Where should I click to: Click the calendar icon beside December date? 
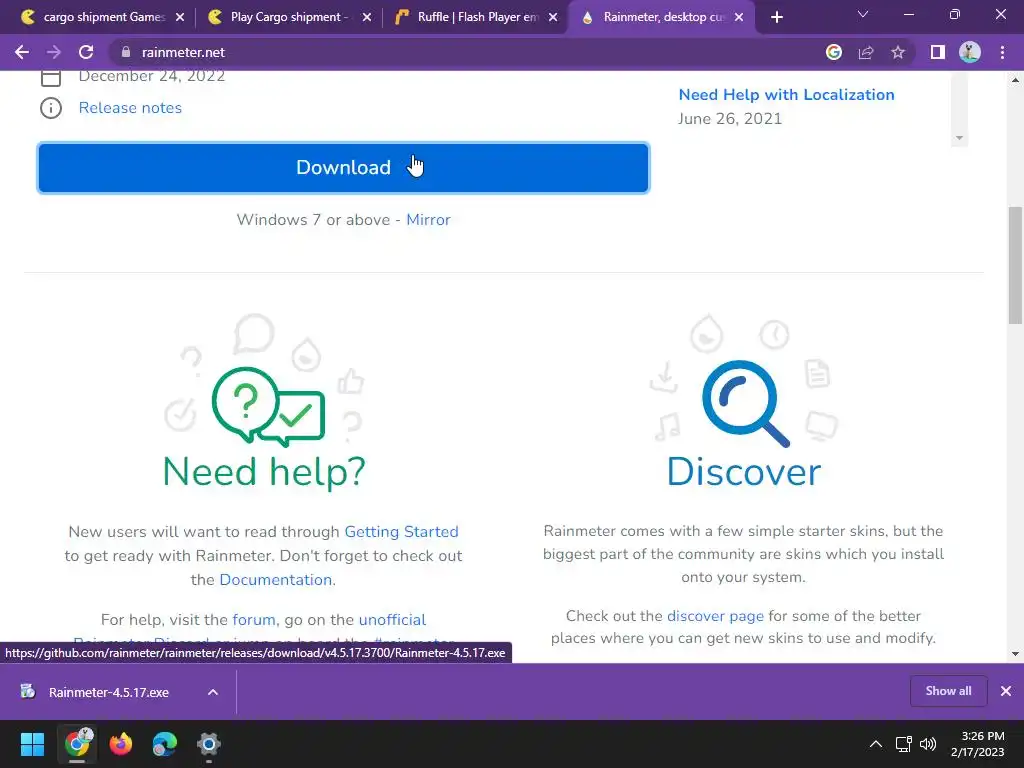point(51,78)
